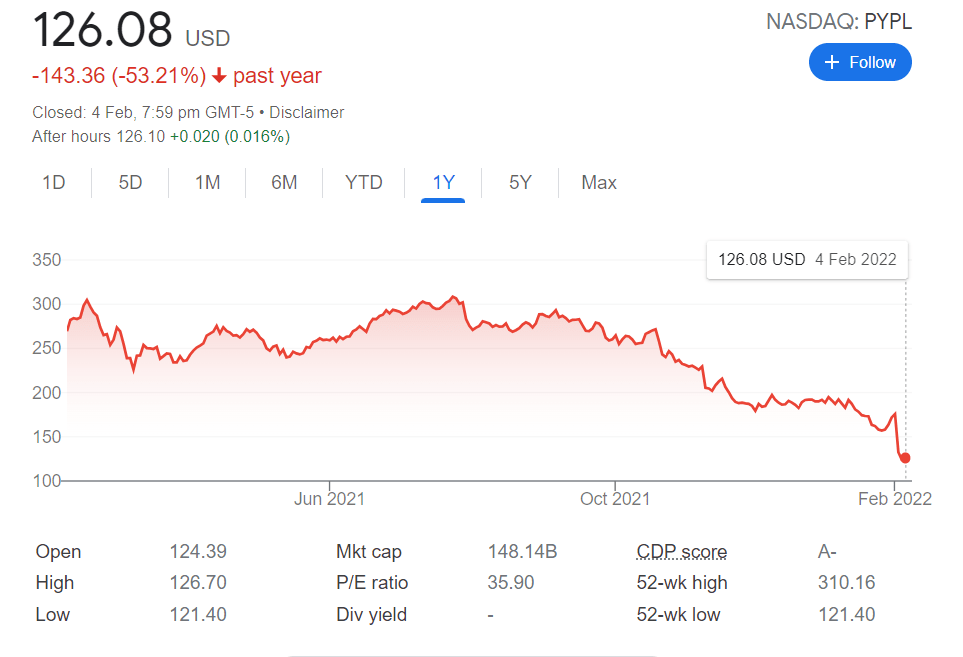The height and width of the screenshot is (657, 963).
Task: Select the 1M chart range
Action: click(207, 183)
